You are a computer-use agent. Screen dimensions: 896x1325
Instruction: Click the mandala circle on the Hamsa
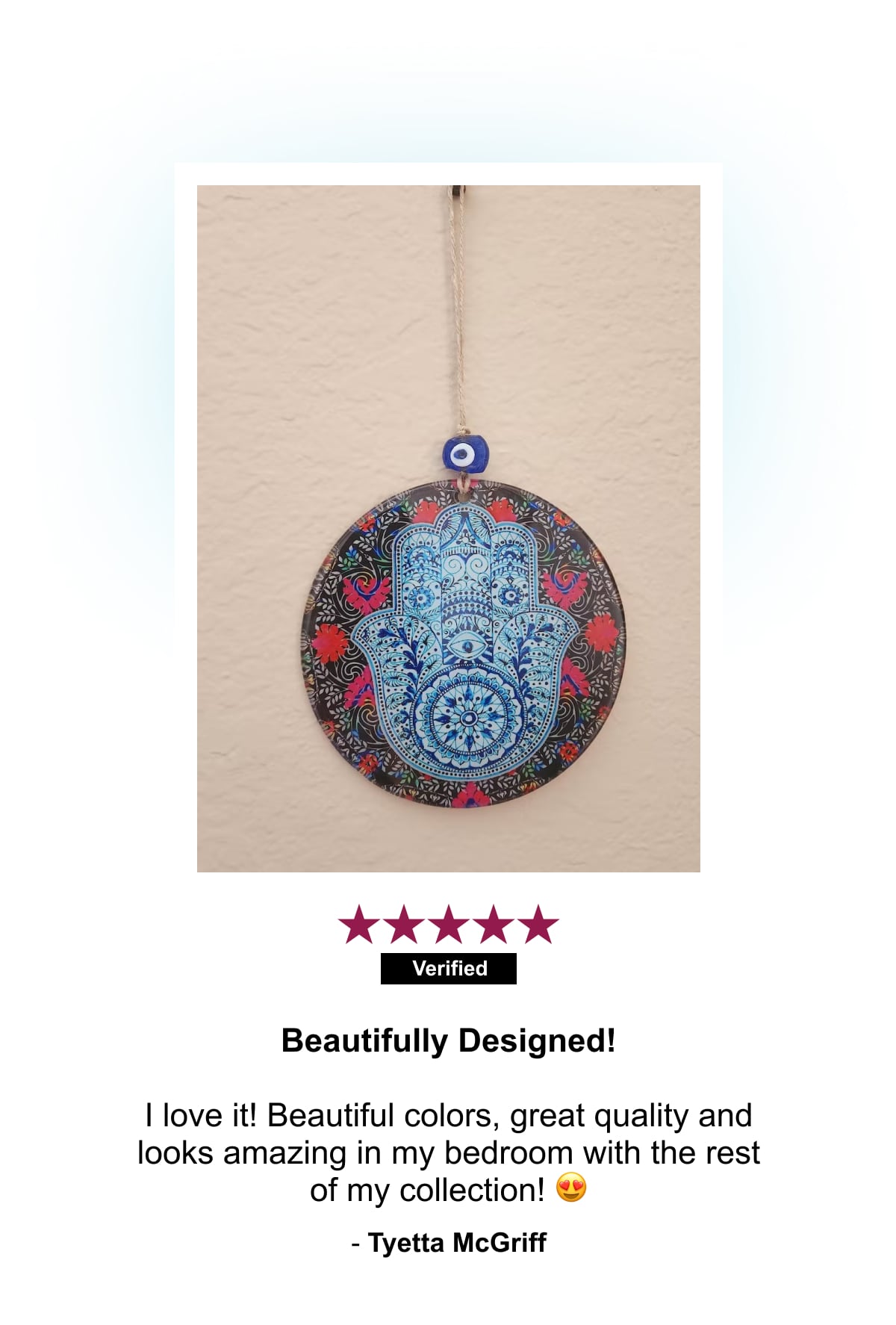point(469,718)
